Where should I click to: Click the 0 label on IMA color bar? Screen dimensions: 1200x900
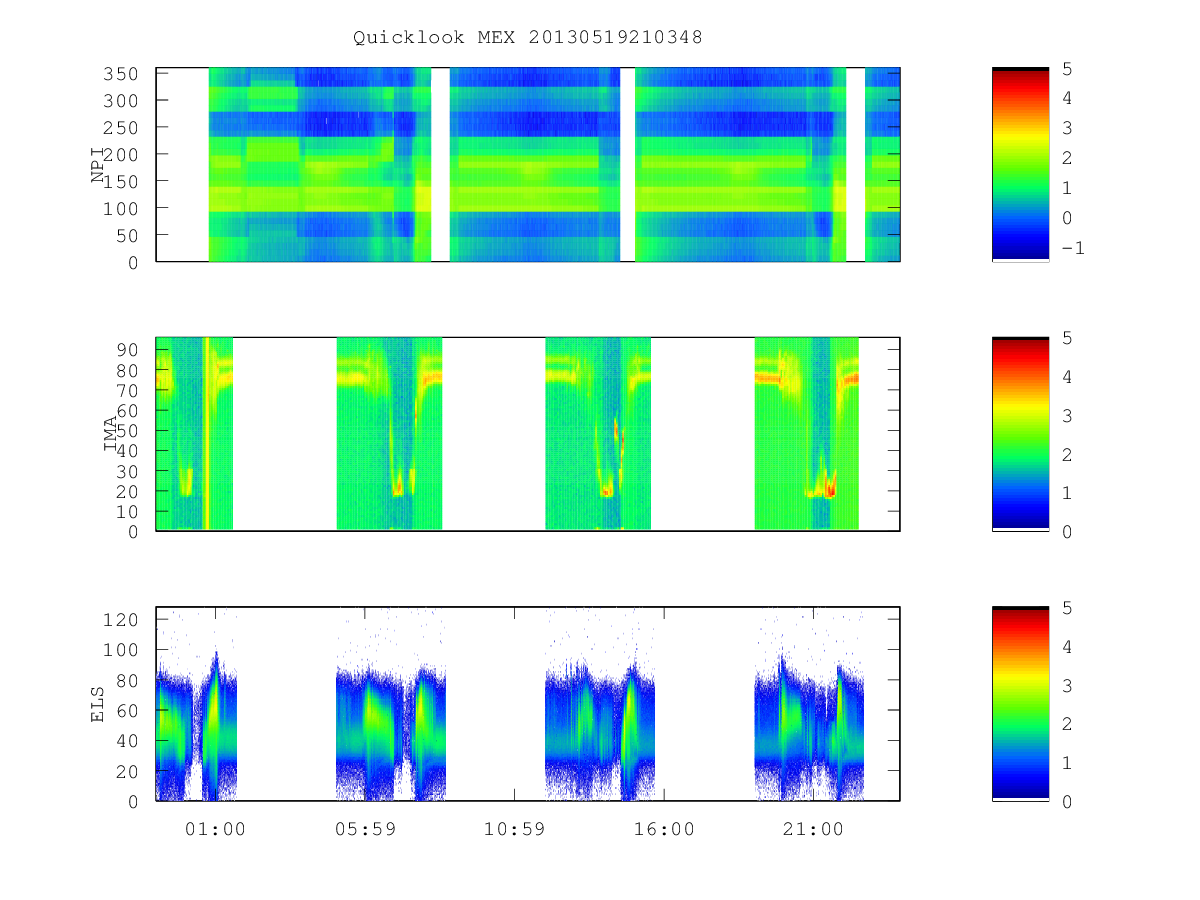[1067, 531]
